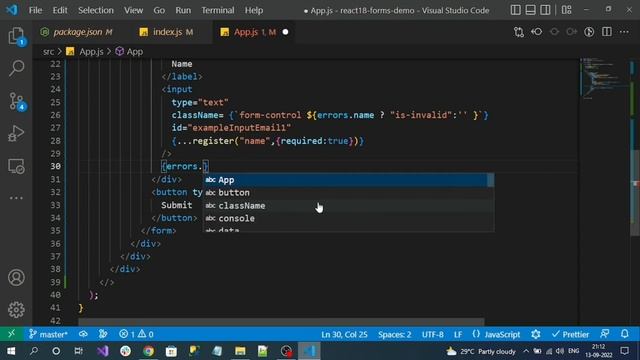Close the unsaved App.js tab dot

tap(285, 32)
